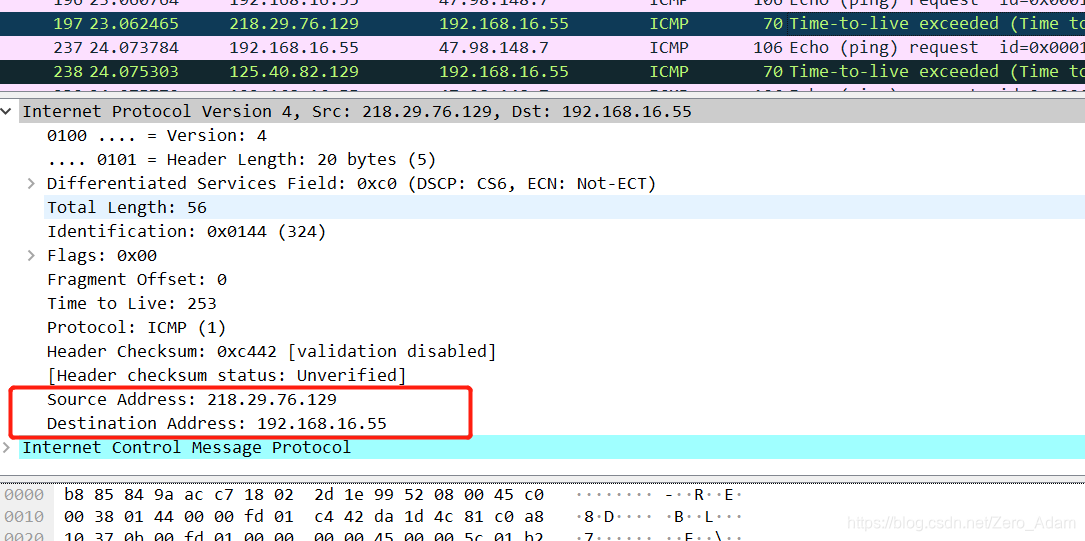This screenshot has width=1085, height=541.
Task: Click Time-to-live exceeded info in packet 238
Action: [x=937, y=72]
